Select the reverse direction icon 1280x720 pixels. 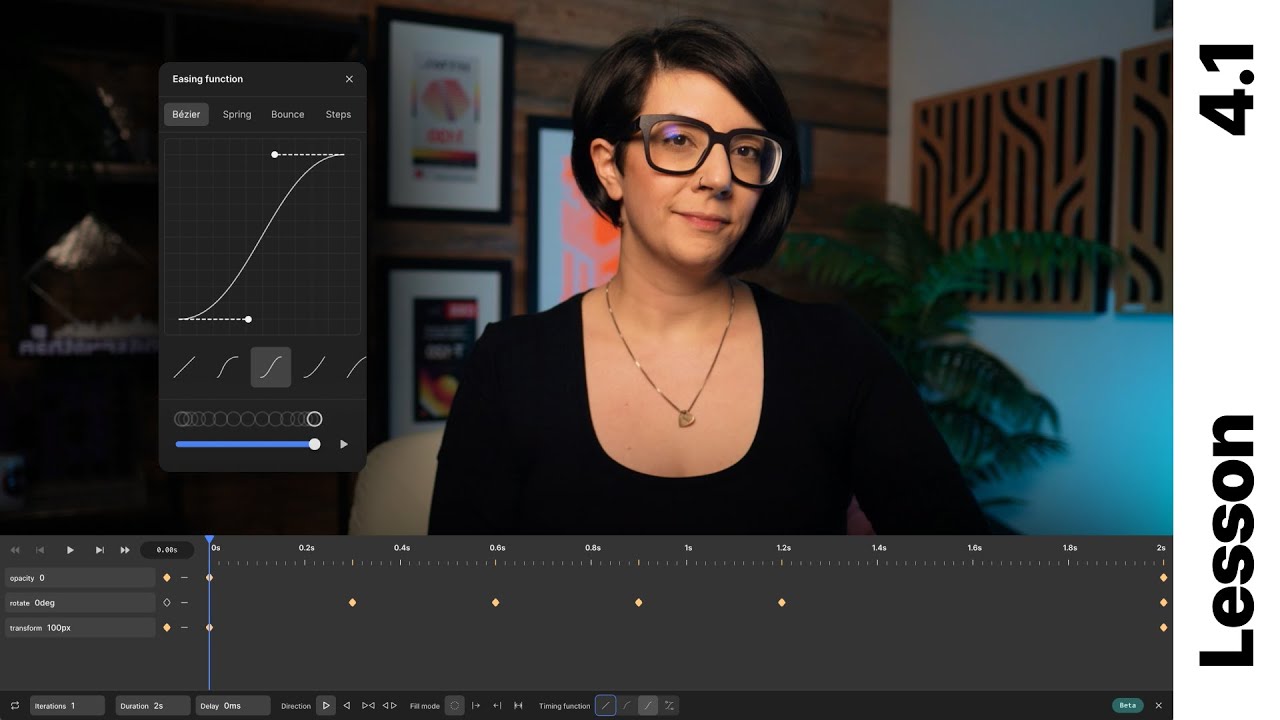[x=347, y=705]
